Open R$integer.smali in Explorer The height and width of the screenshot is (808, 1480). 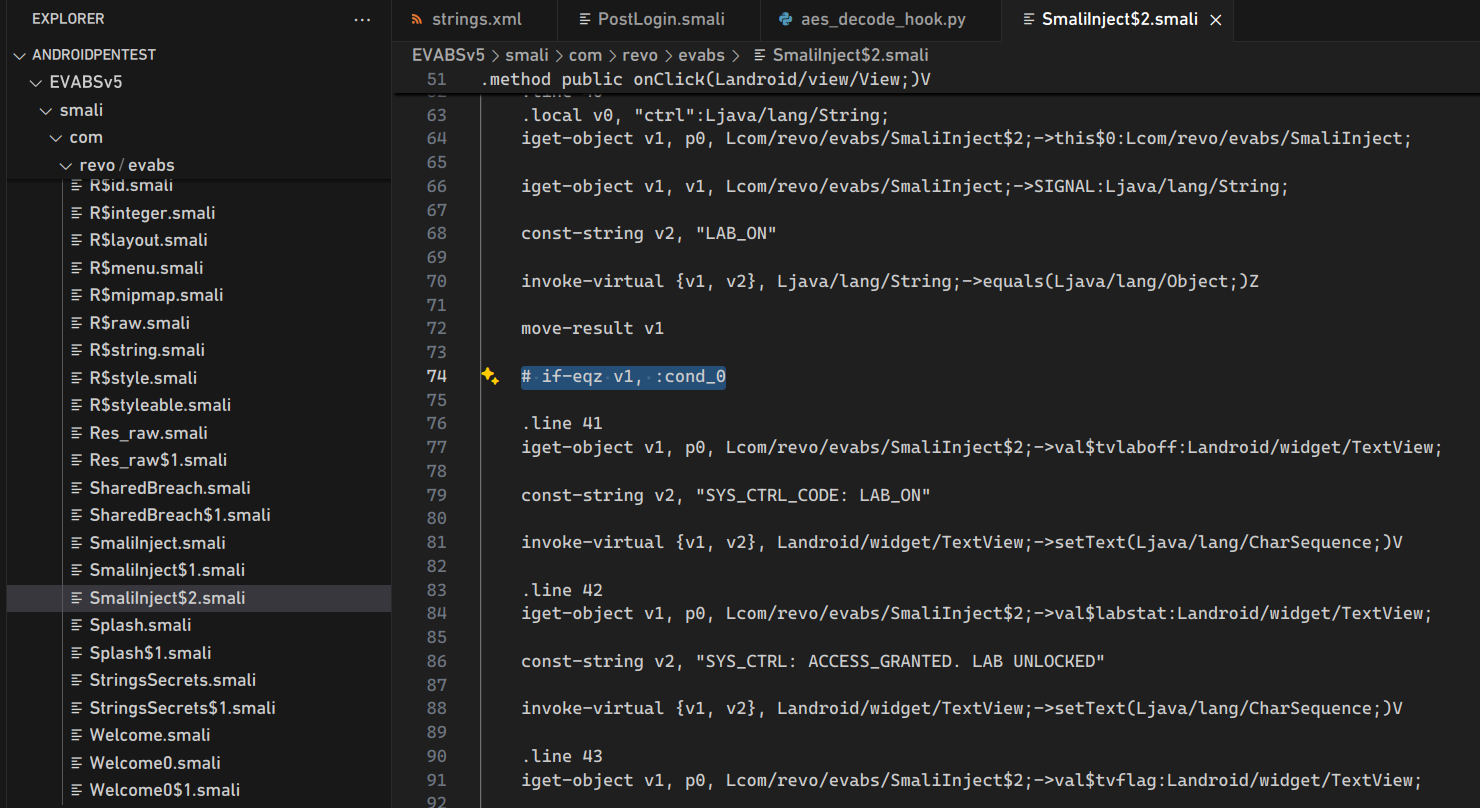(x=152, y=213)
